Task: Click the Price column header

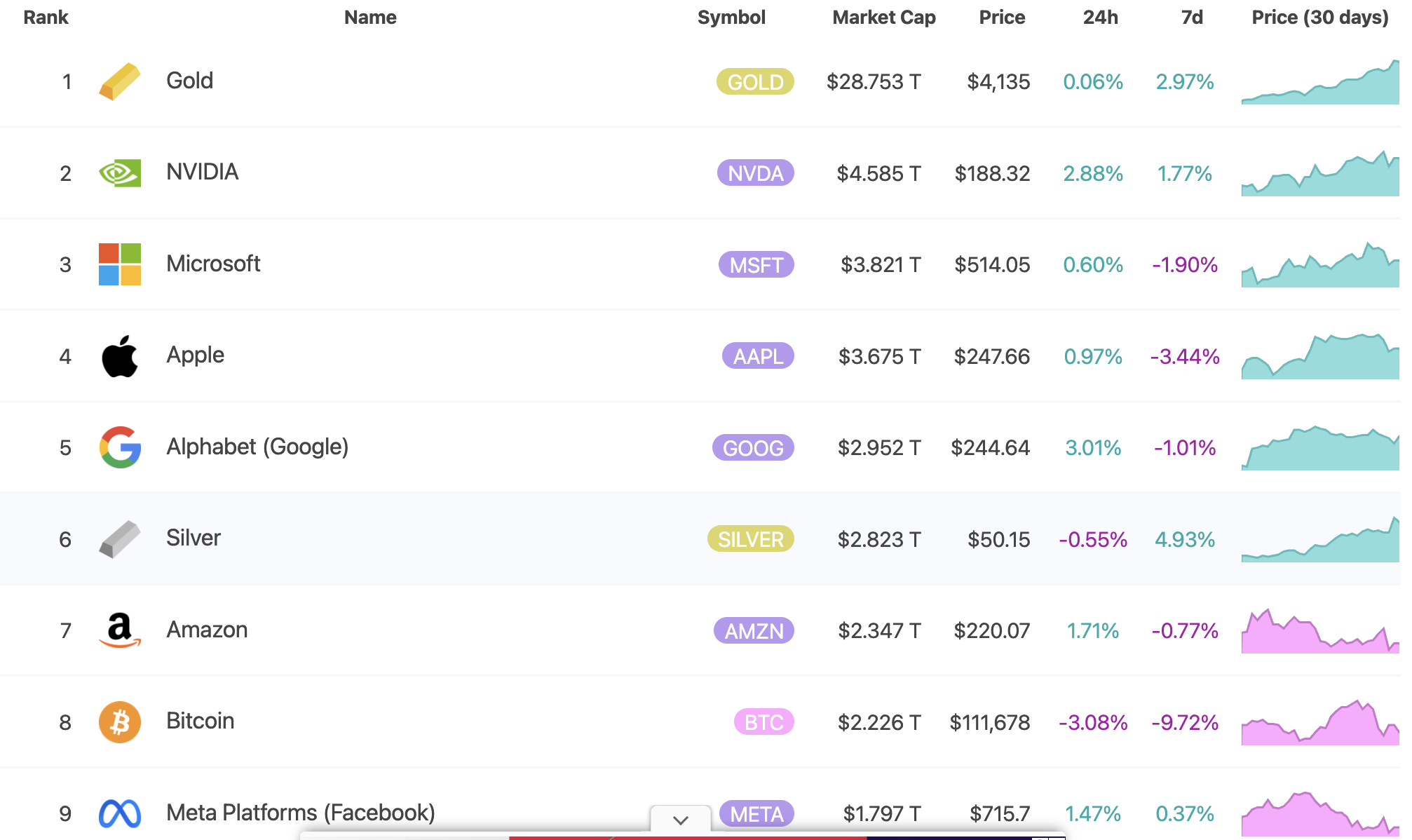Action: (1002, 17)
